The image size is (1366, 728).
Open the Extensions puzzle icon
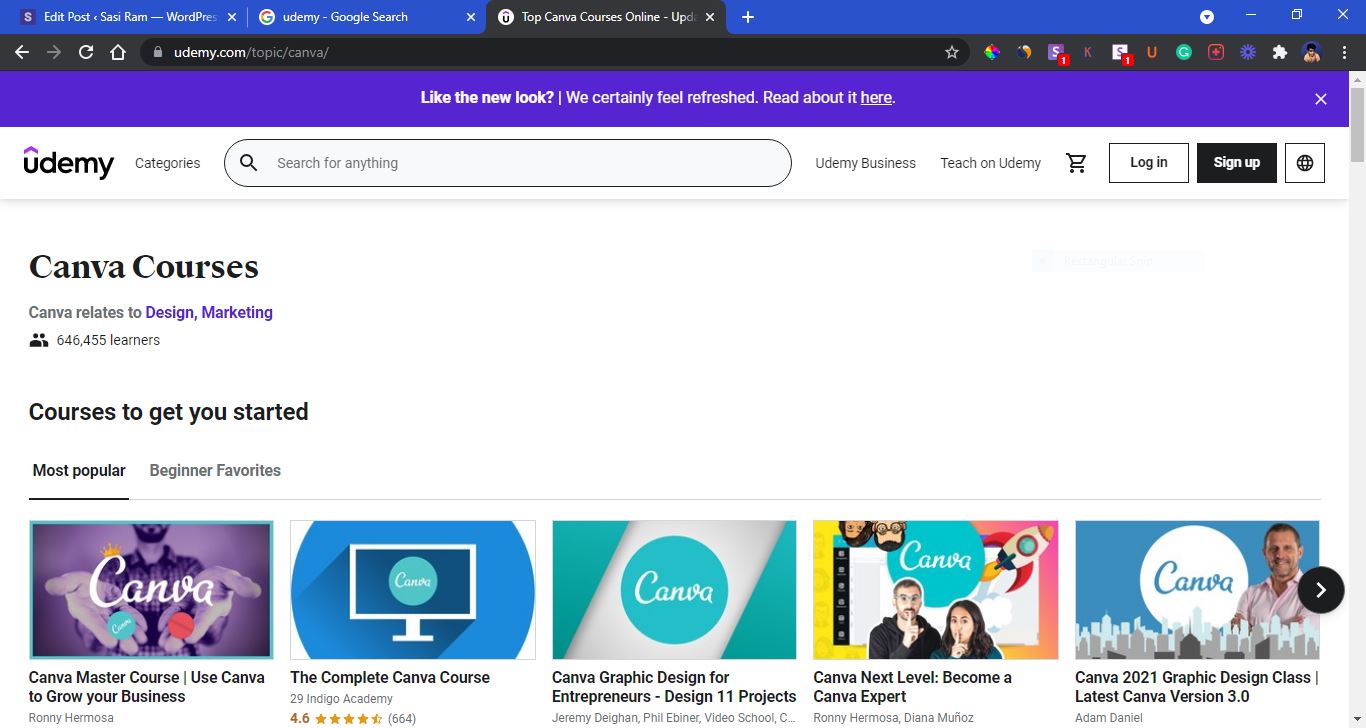point(1279,52)
